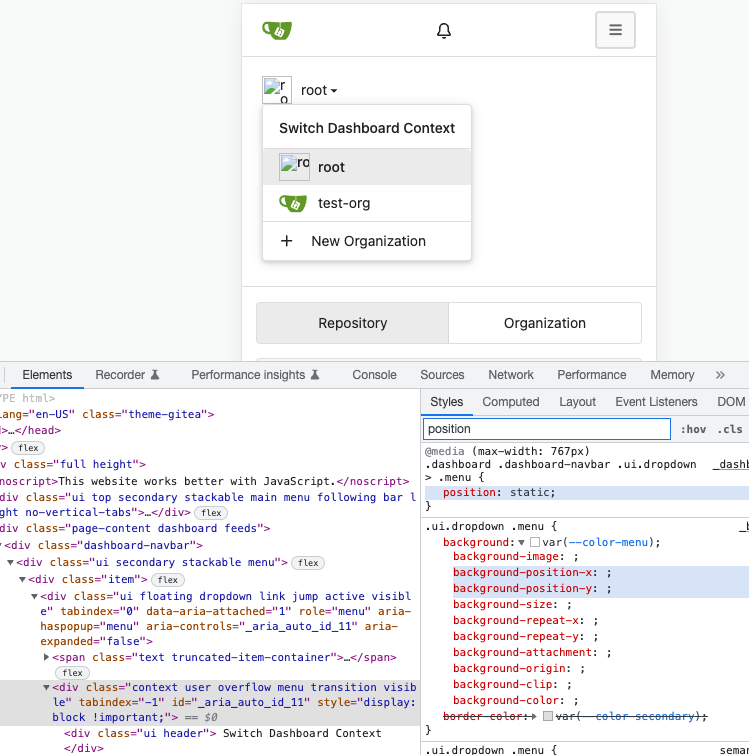Click the --color-menu variable link

pyautogui.click(x=608, y=542)
